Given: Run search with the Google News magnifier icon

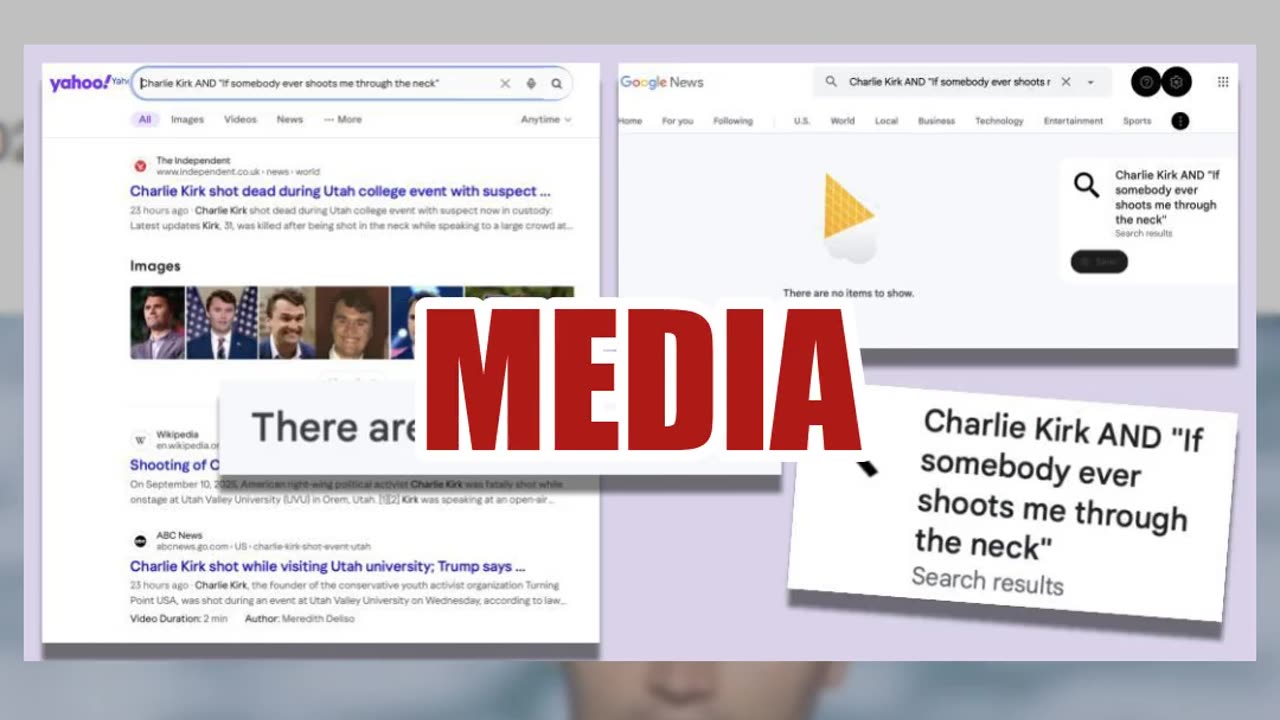Looking at the screenshot, I should [831, 82].
